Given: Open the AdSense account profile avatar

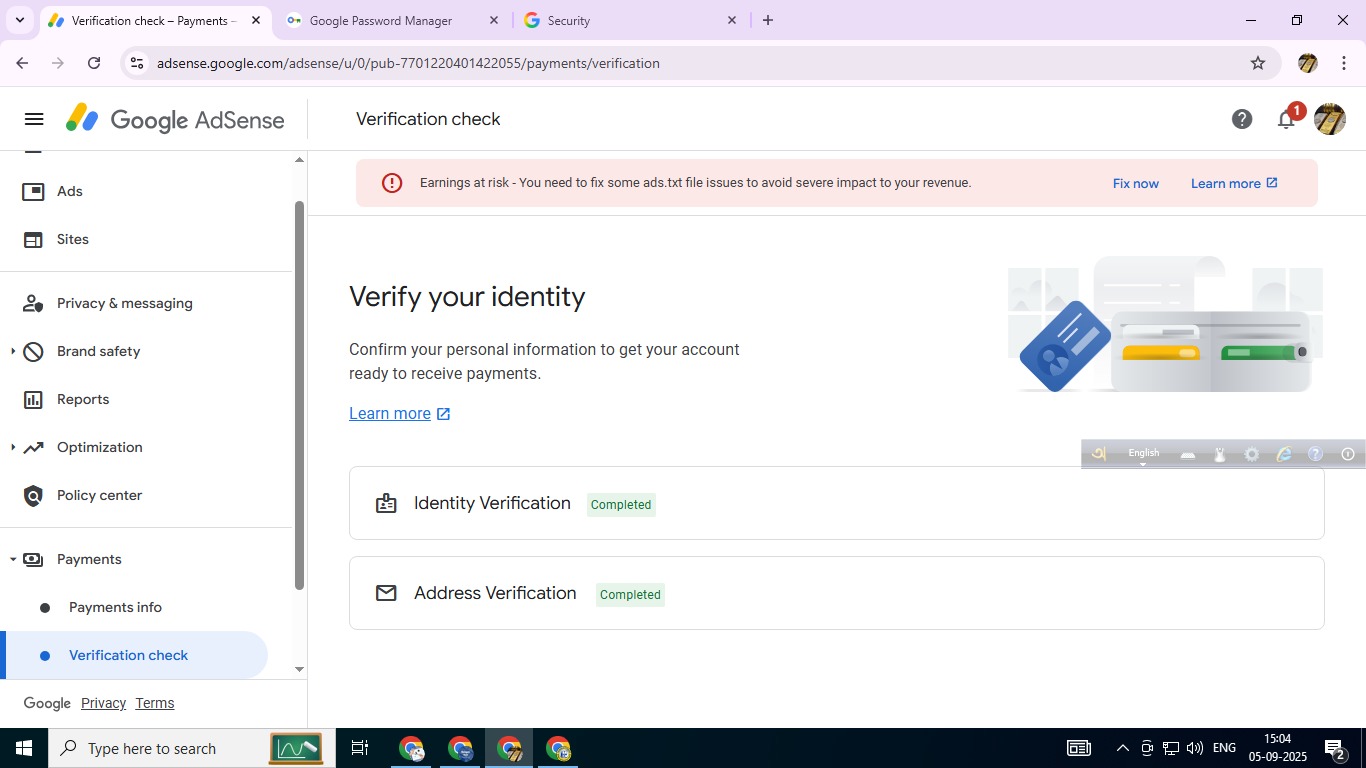Looking at the screenshot, I should point(1330,120).
